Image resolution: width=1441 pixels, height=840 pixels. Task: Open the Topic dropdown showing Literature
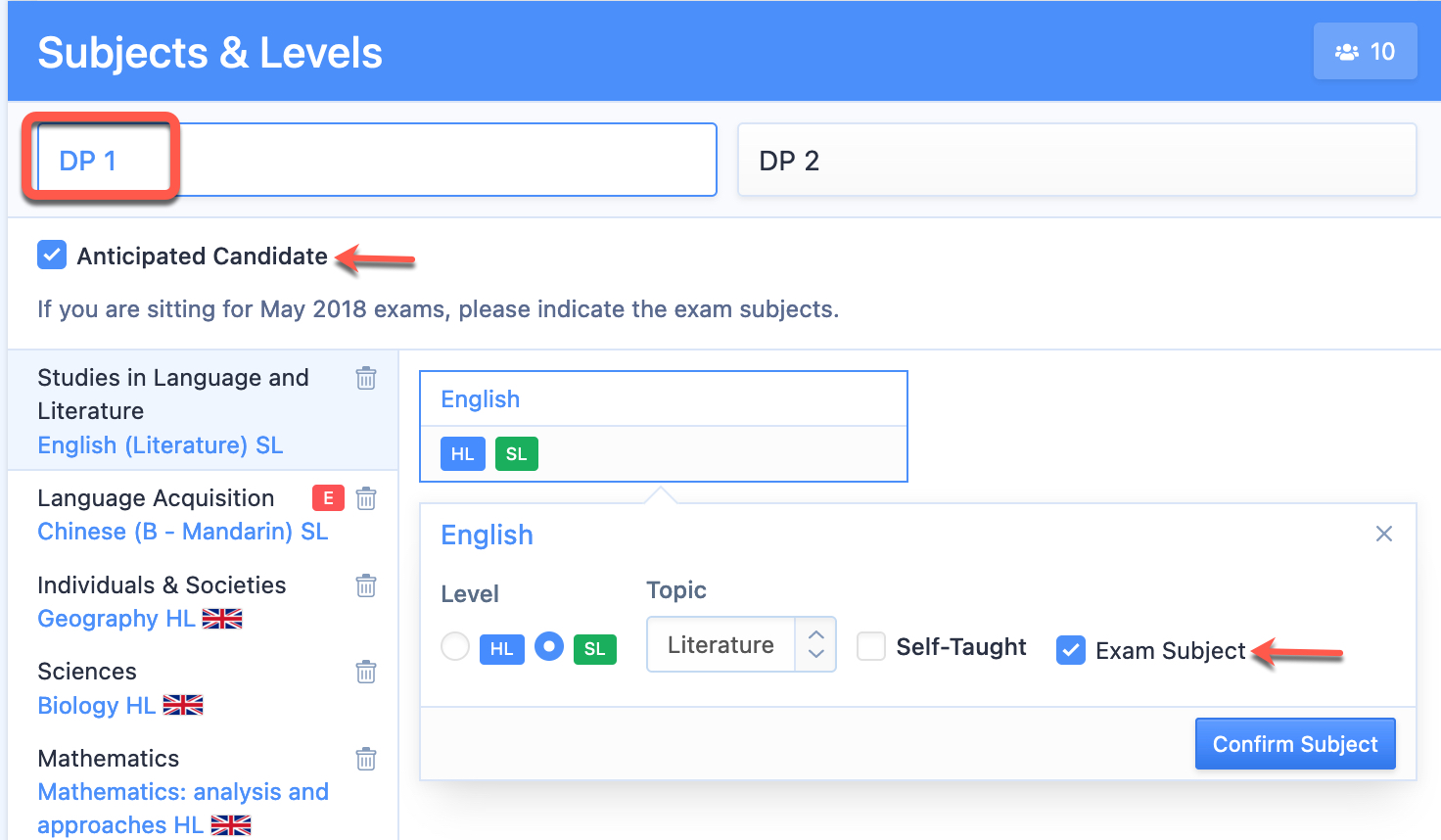click(741, 644)
